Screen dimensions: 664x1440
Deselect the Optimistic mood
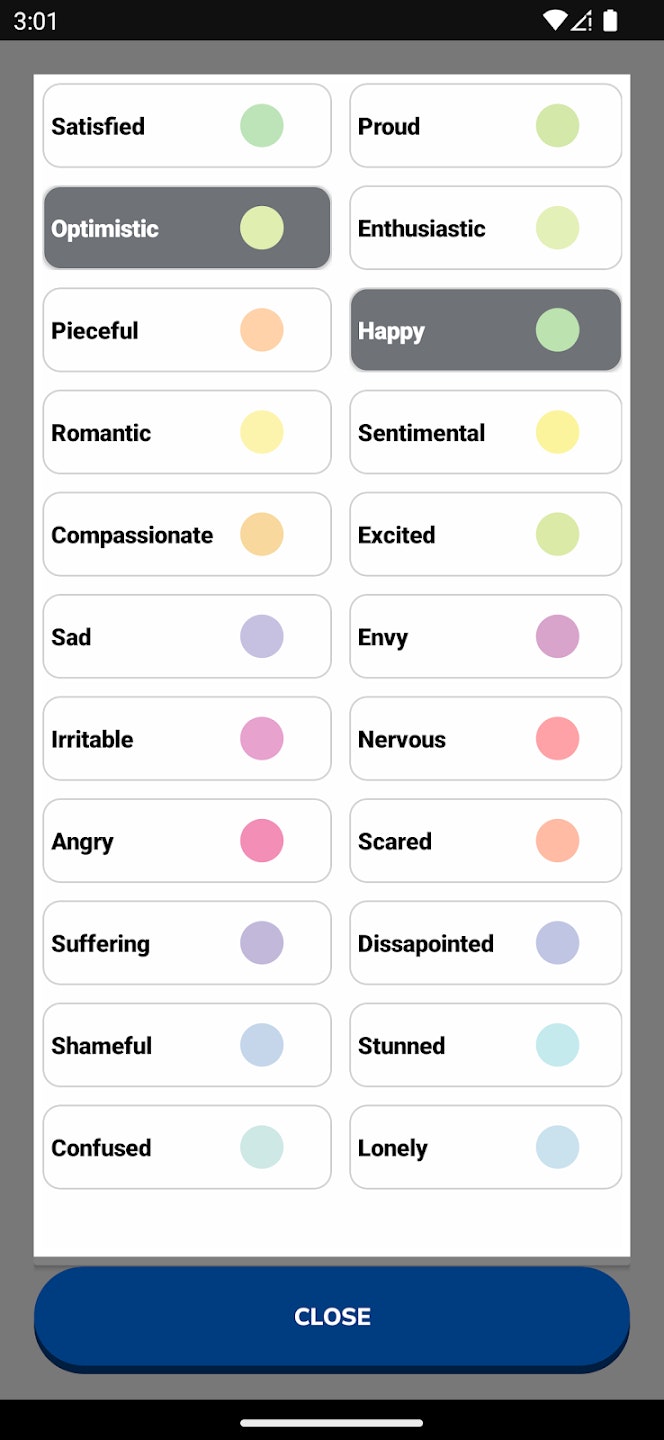click(187, 228)
